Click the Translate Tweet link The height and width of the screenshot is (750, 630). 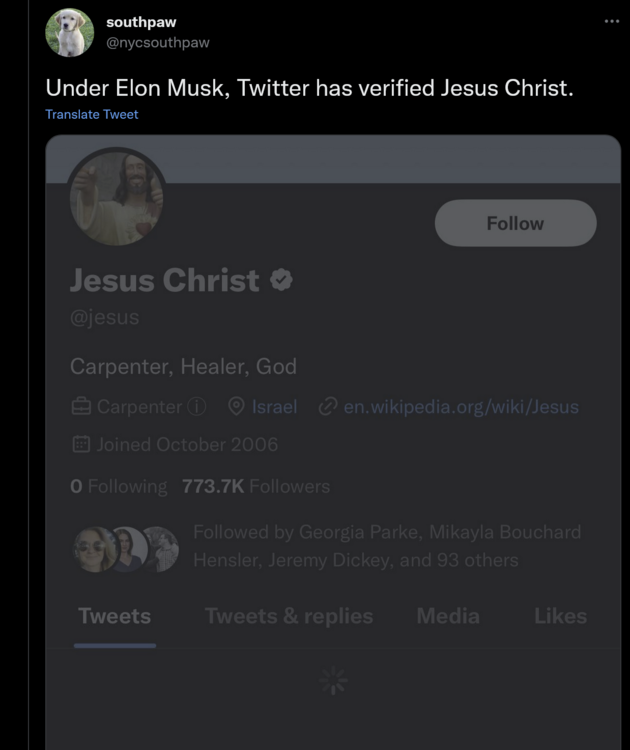click(x=92, y=114)
